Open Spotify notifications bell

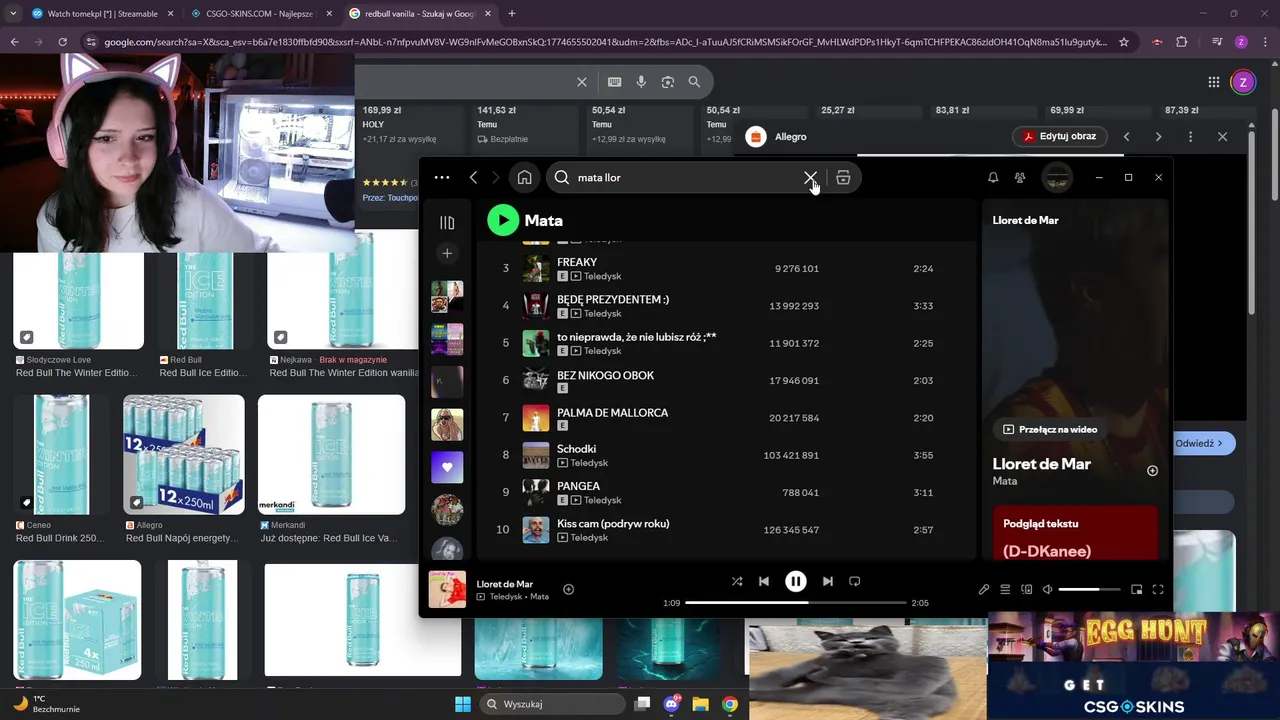coord(993,178)
